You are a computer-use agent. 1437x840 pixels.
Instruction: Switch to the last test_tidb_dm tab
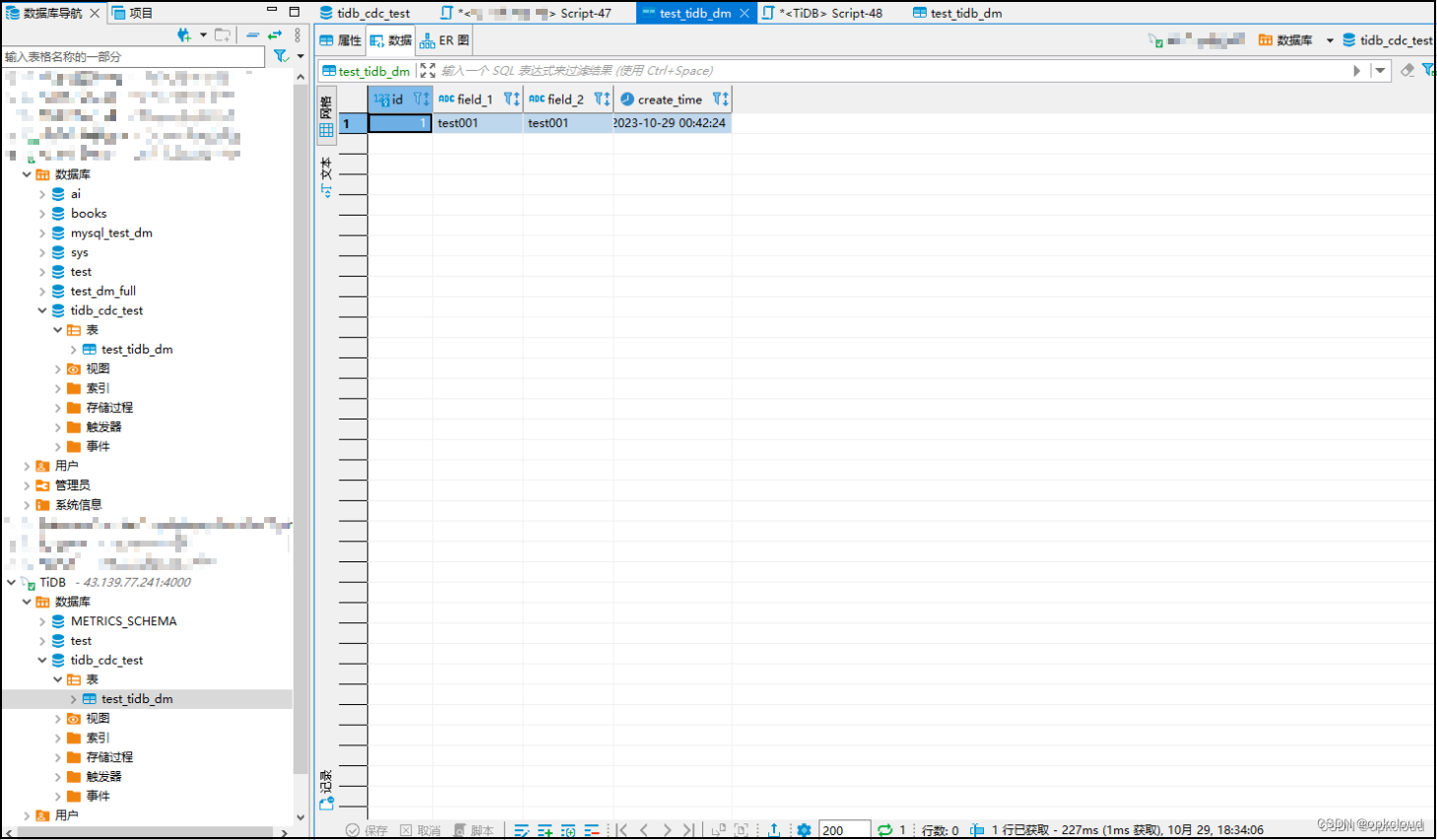pos(957,13)
